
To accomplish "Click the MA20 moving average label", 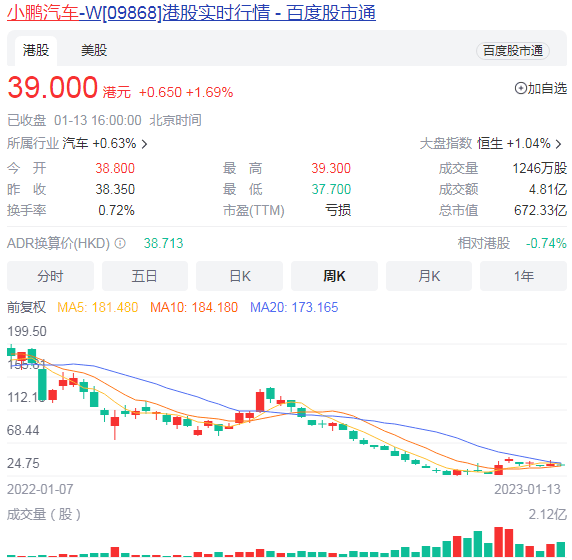I will click(294, 308).
